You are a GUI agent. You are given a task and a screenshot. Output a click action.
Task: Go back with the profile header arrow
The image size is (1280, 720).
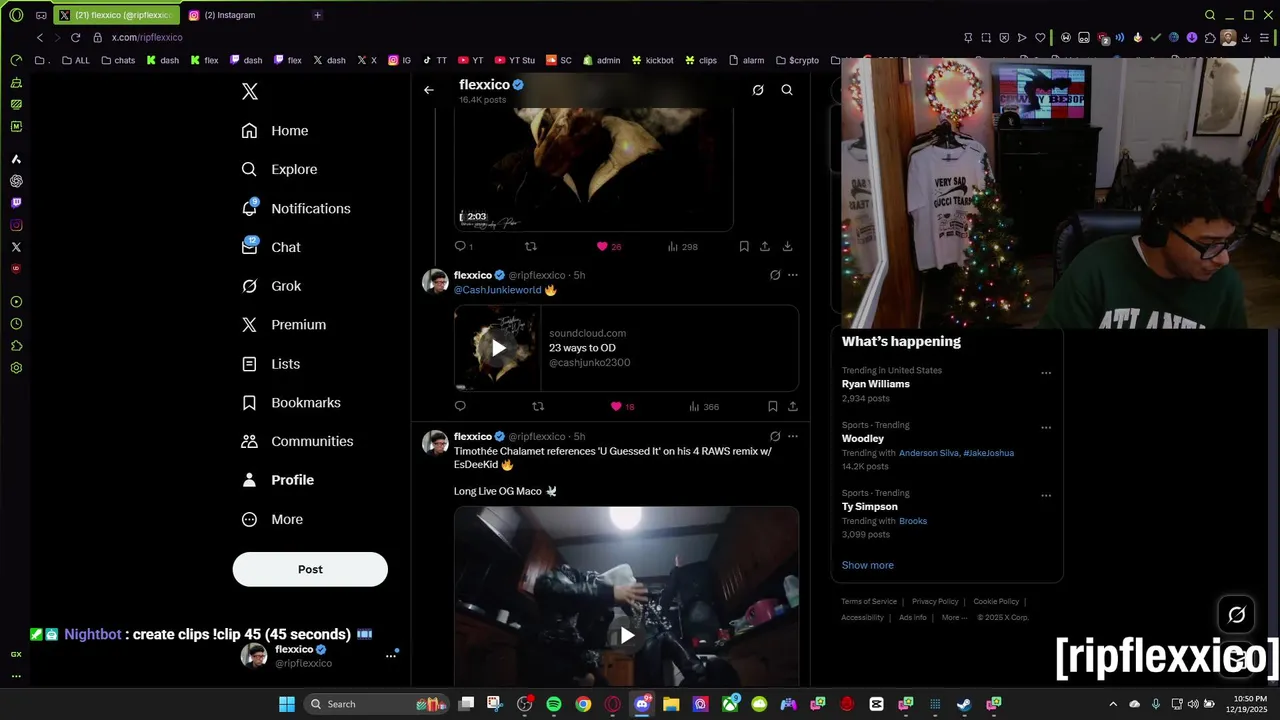point(429,90)
